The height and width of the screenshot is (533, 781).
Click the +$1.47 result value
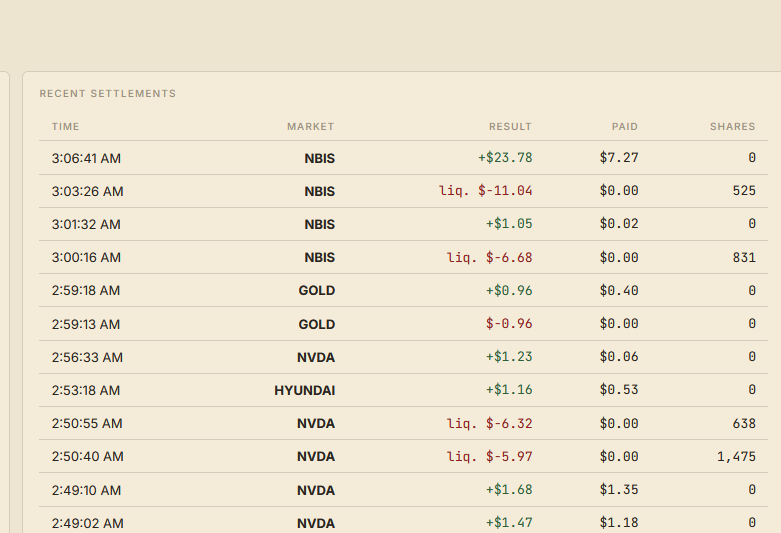pos(509,523)
